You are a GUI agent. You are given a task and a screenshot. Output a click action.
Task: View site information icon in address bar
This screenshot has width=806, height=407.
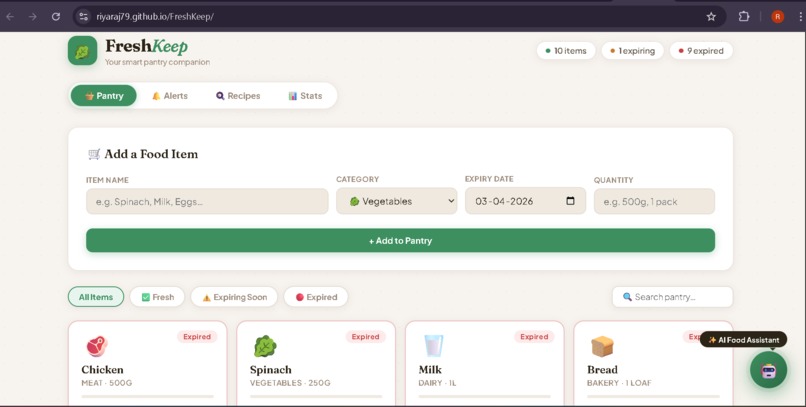[x=84, y=16]
